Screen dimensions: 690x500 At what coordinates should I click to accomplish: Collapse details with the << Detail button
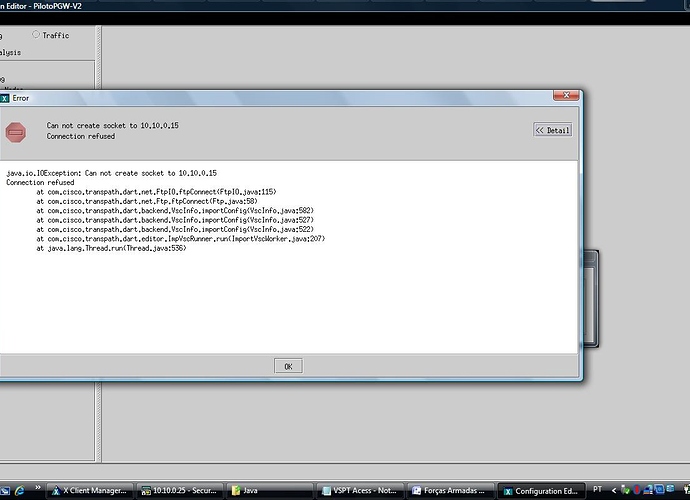tap(553, 130)
